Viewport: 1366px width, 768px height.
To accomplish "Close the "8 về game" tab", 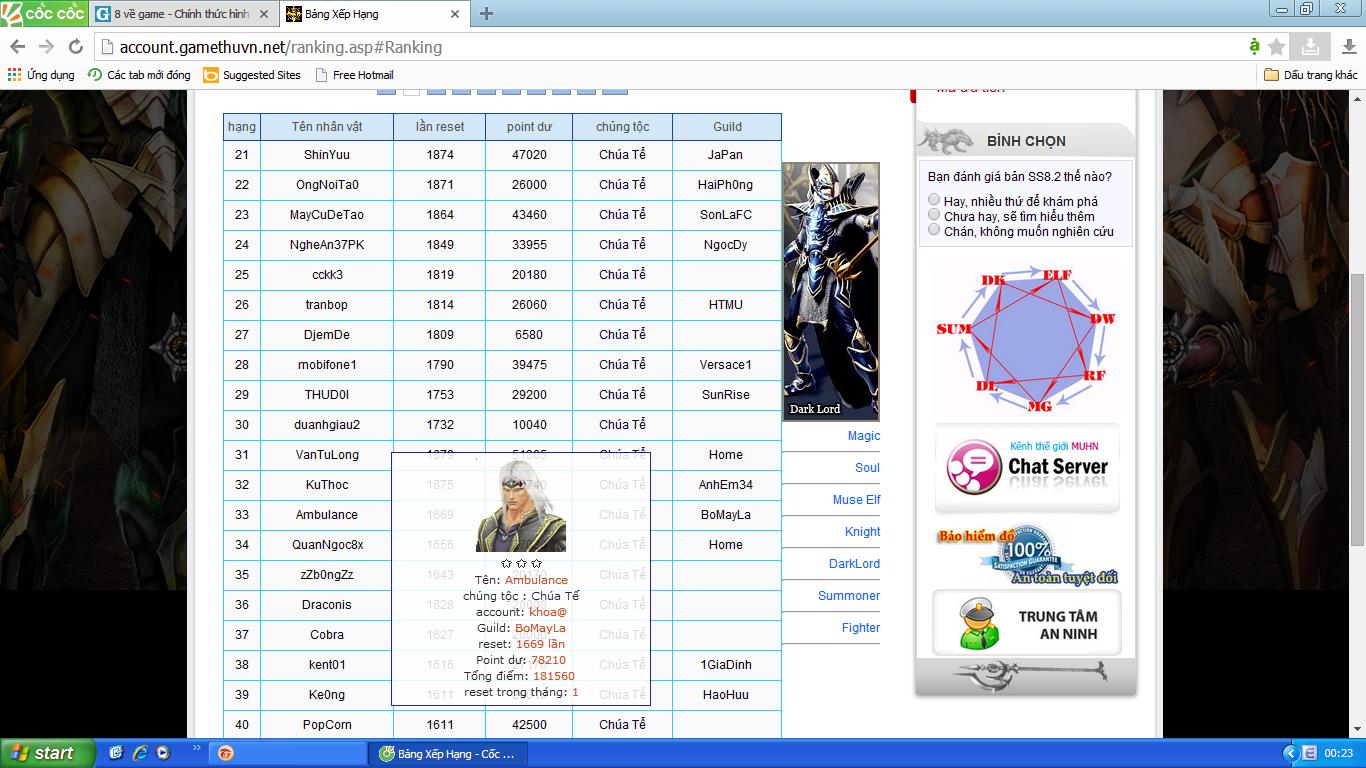I will (264, 14).
